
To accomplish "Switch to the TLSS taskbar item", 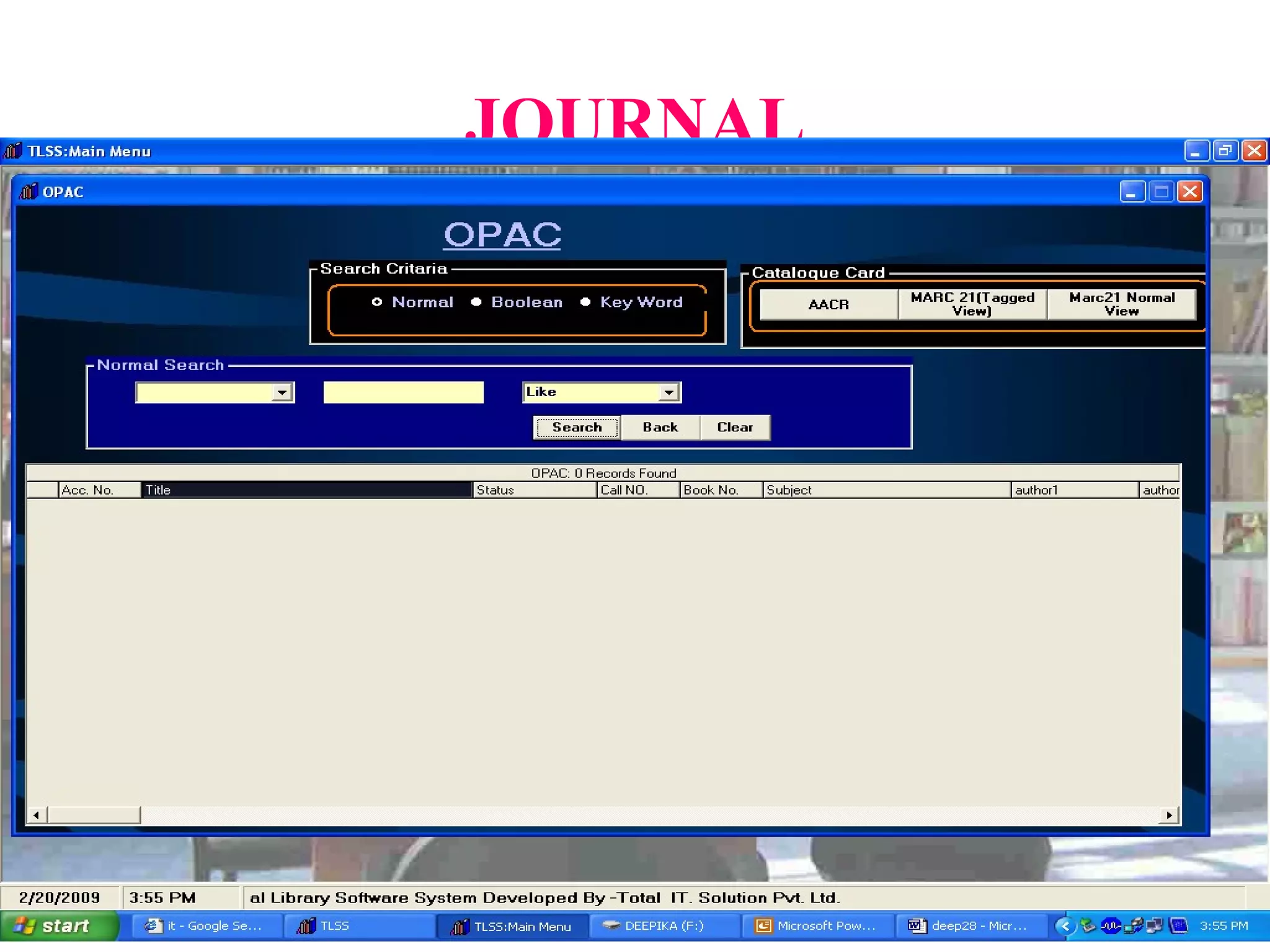I will 360,926.
